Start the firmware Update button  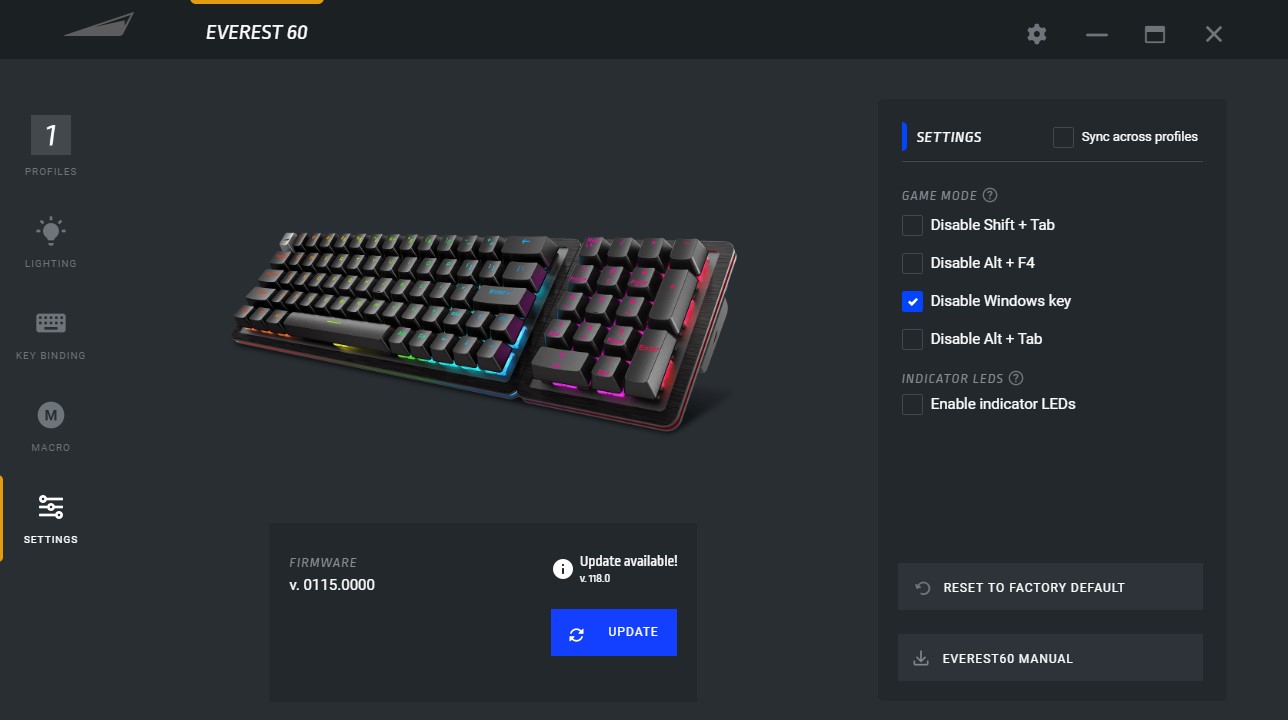614,633
